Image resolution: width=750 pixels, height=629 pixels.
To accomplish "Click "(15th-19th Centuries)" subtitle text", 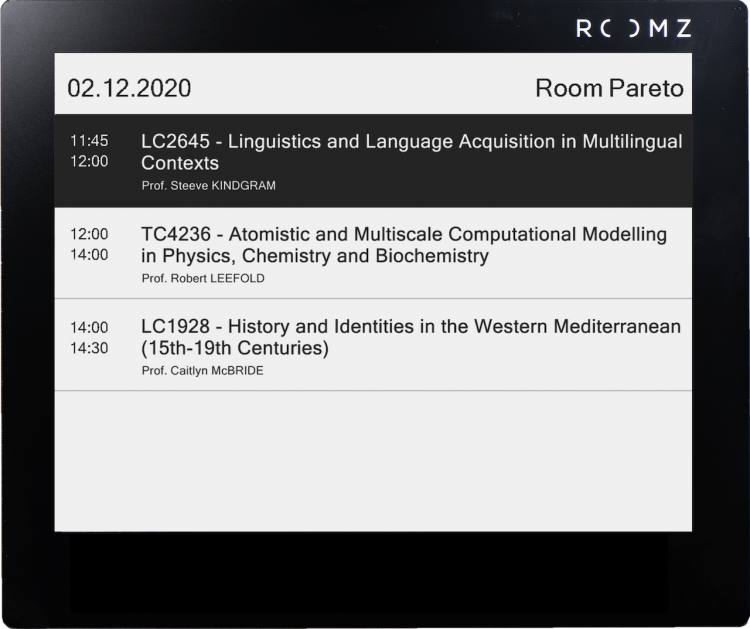I will (235, 348).
